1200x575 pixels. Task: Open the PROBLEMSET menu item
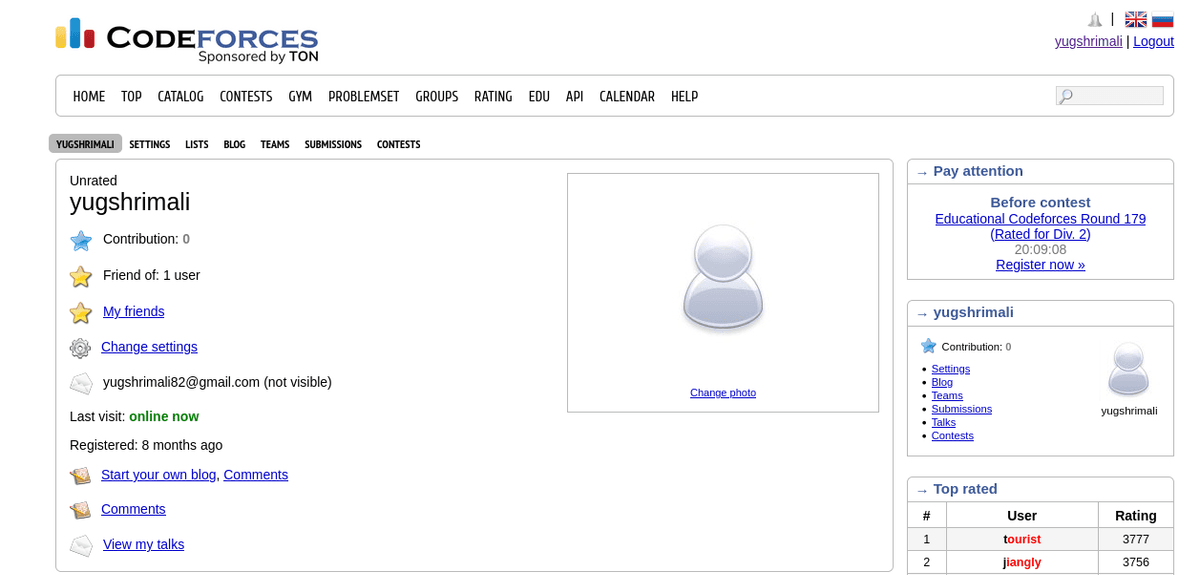point(364,96)
